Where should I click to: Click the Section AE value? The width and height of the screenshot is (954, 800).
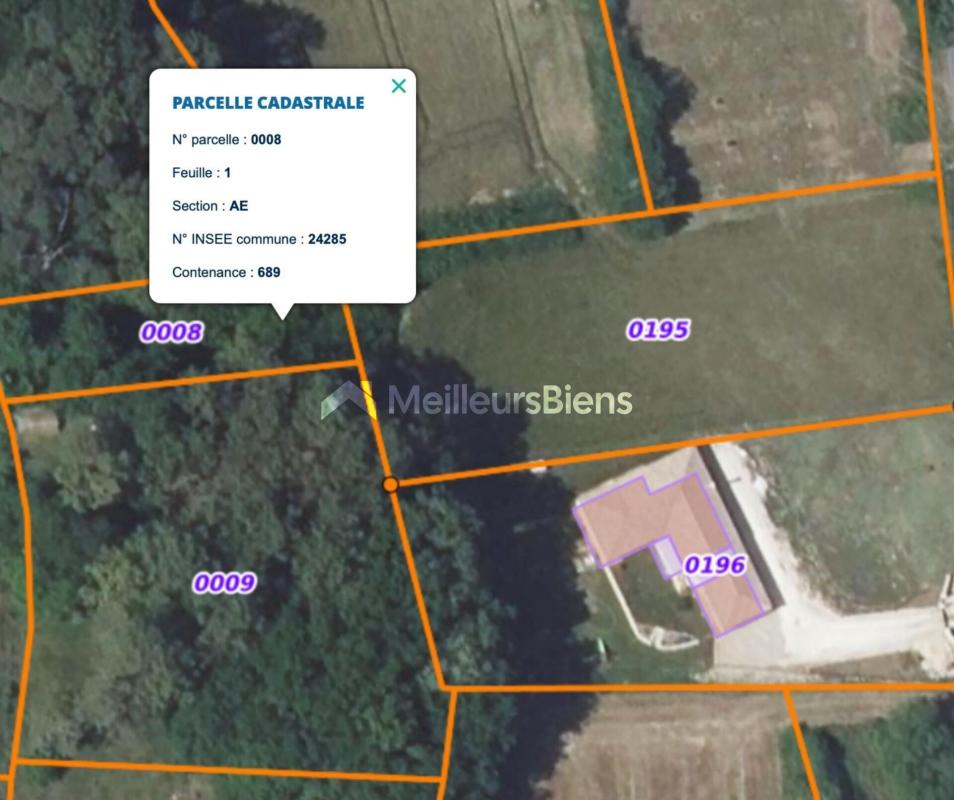pos(238,206)
